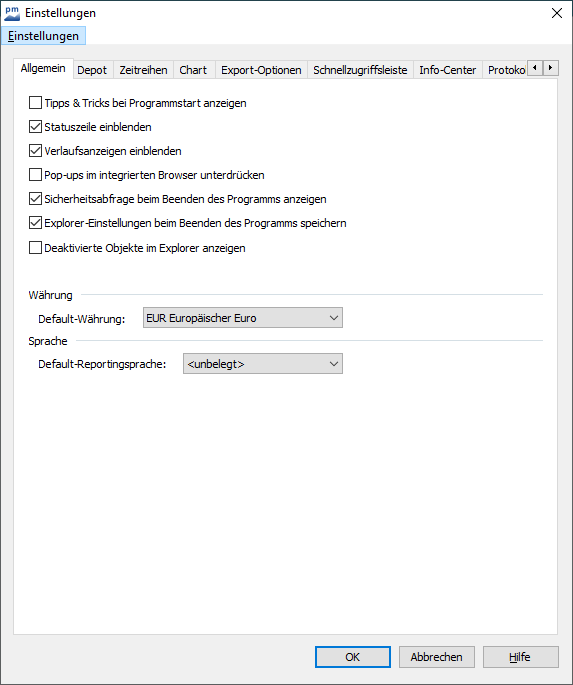Screen dimensions: 573x685
Task: Toggle Verlaufsanzeigen einblenden checkbox
Action: coord(35,151)
